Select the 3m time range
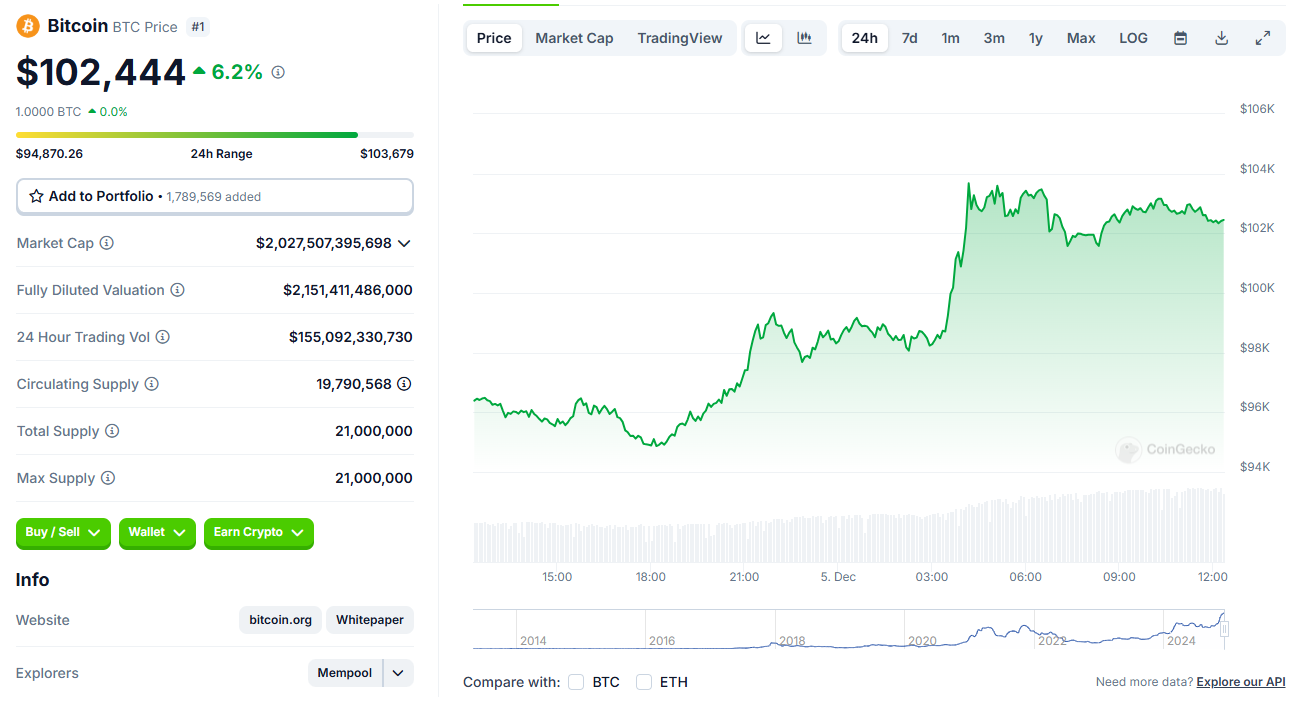Viewport: 1300px width, 701px height. tap(994, 38)
